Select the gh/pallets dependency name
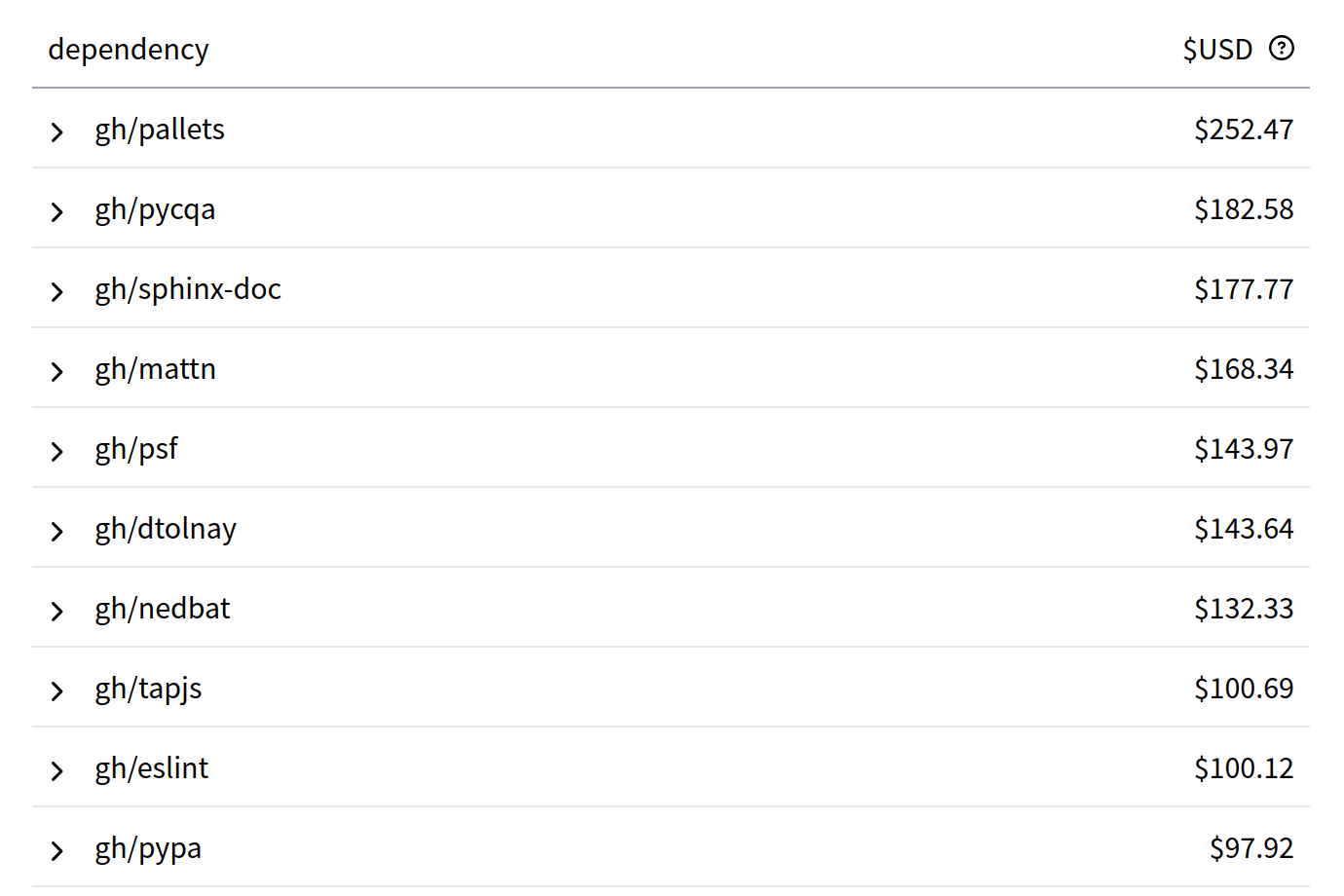The height and width of the screenshot is (896, 1344). click(160, 131)
